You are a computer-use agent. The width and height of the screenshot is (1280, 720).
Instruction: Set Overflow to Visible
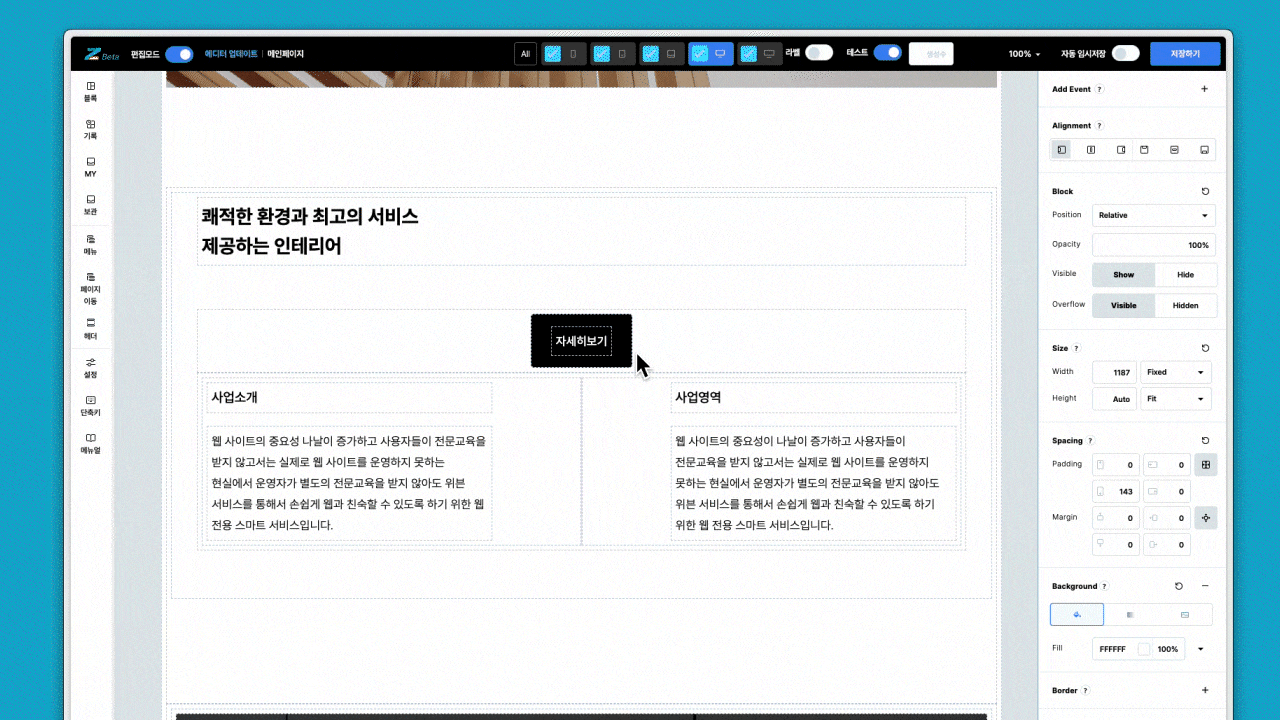(x=1123, y=305)
